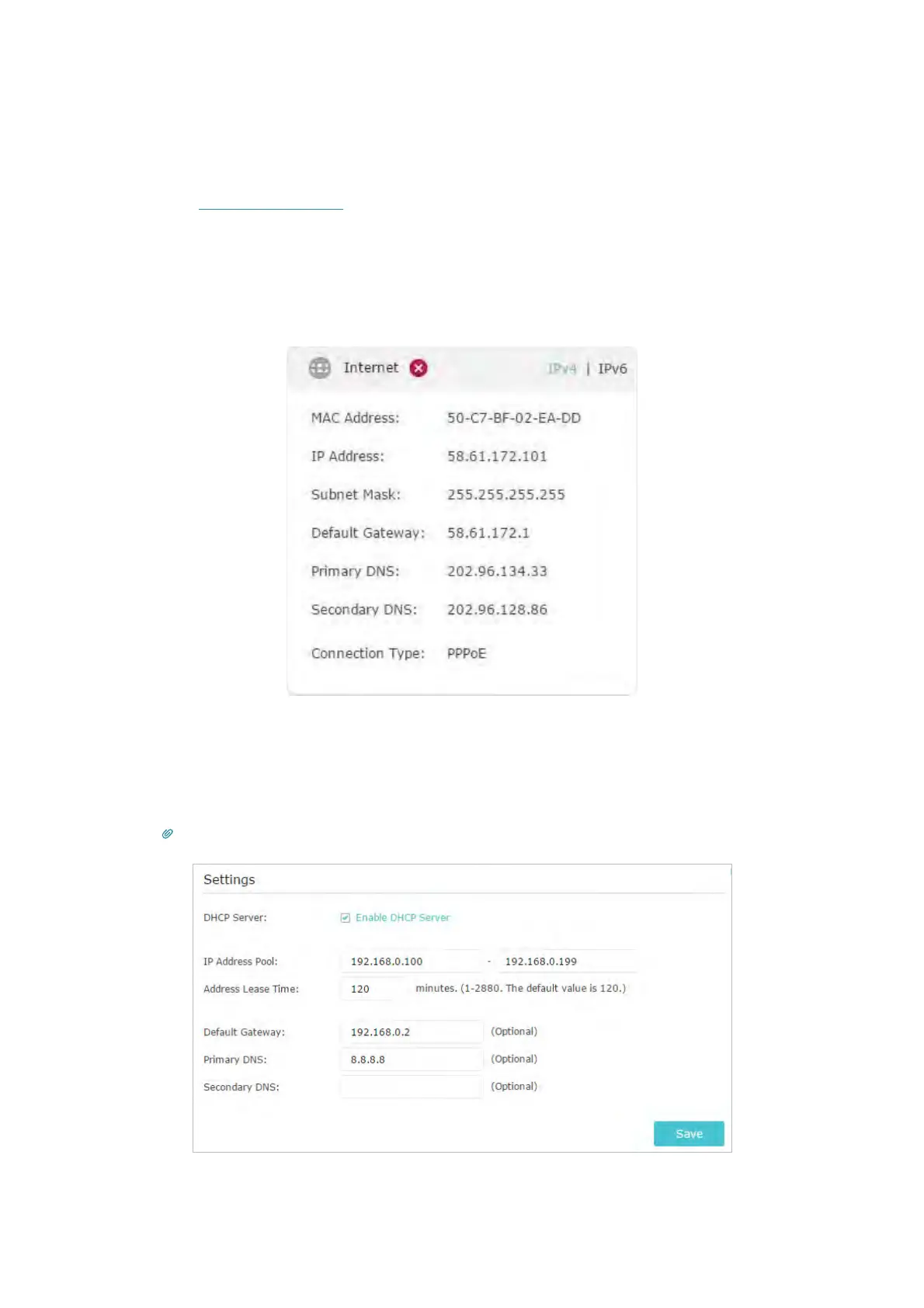The width and height of the screenshot is (924, 1308).
Task: Click the paperclip note icon
Action: click(x=167, y=833)
